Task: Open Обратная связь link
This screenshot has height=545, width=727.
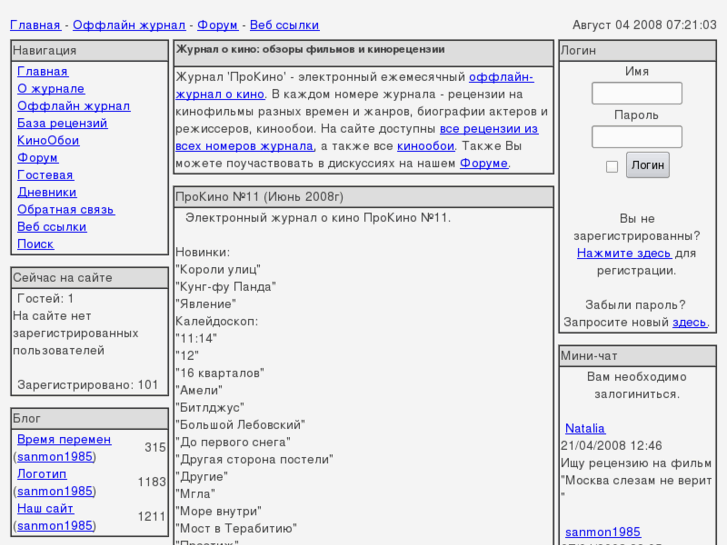Action: (66, 209)
